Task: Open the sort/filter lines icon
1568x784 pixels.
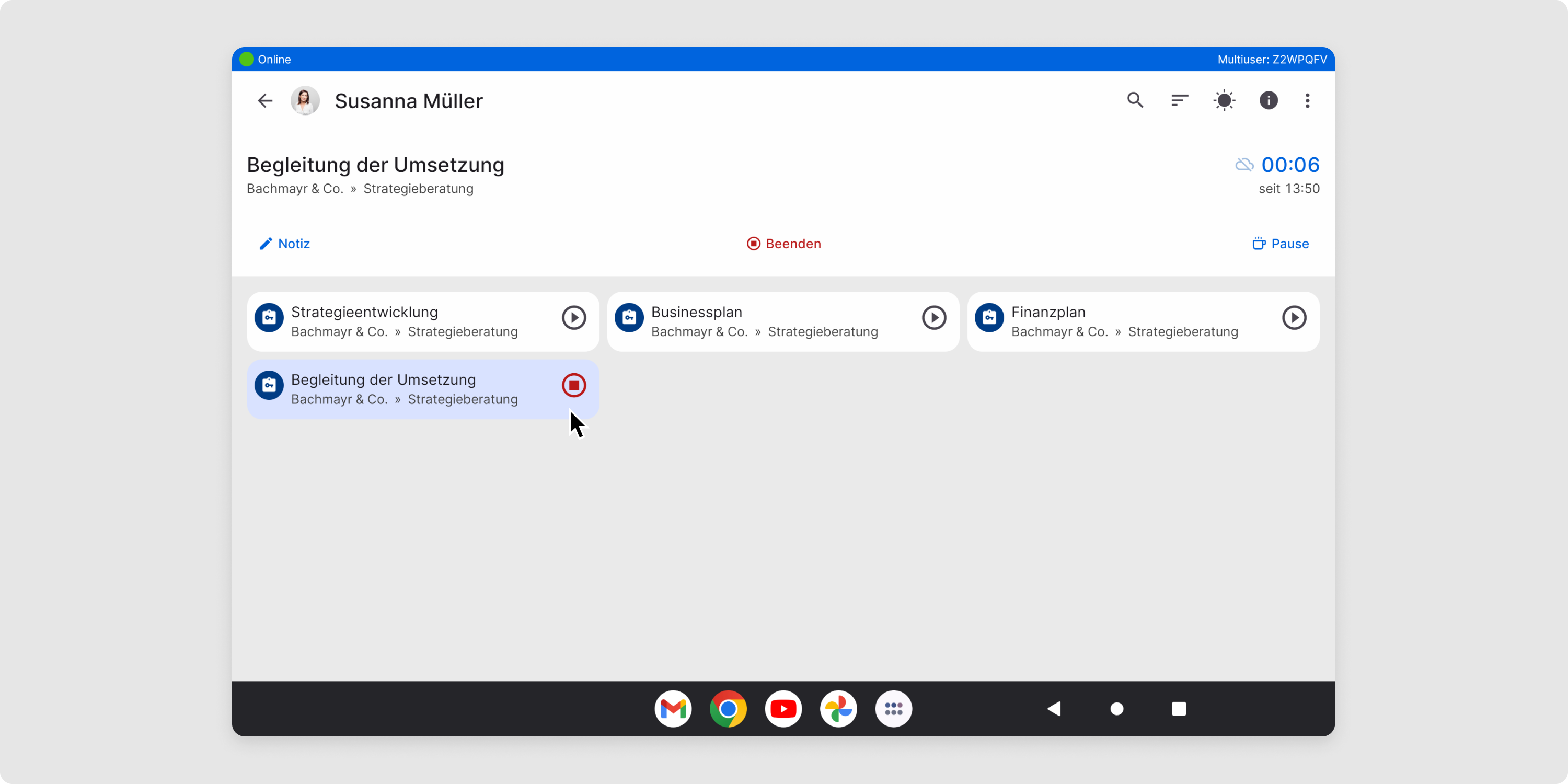Action: click(1180, 100)
